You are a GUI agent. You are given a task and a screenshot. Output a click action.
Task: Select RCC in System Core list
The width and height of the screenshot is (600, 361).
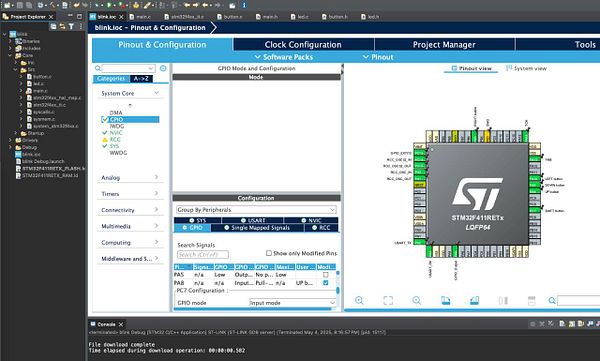tap(115, 139)
